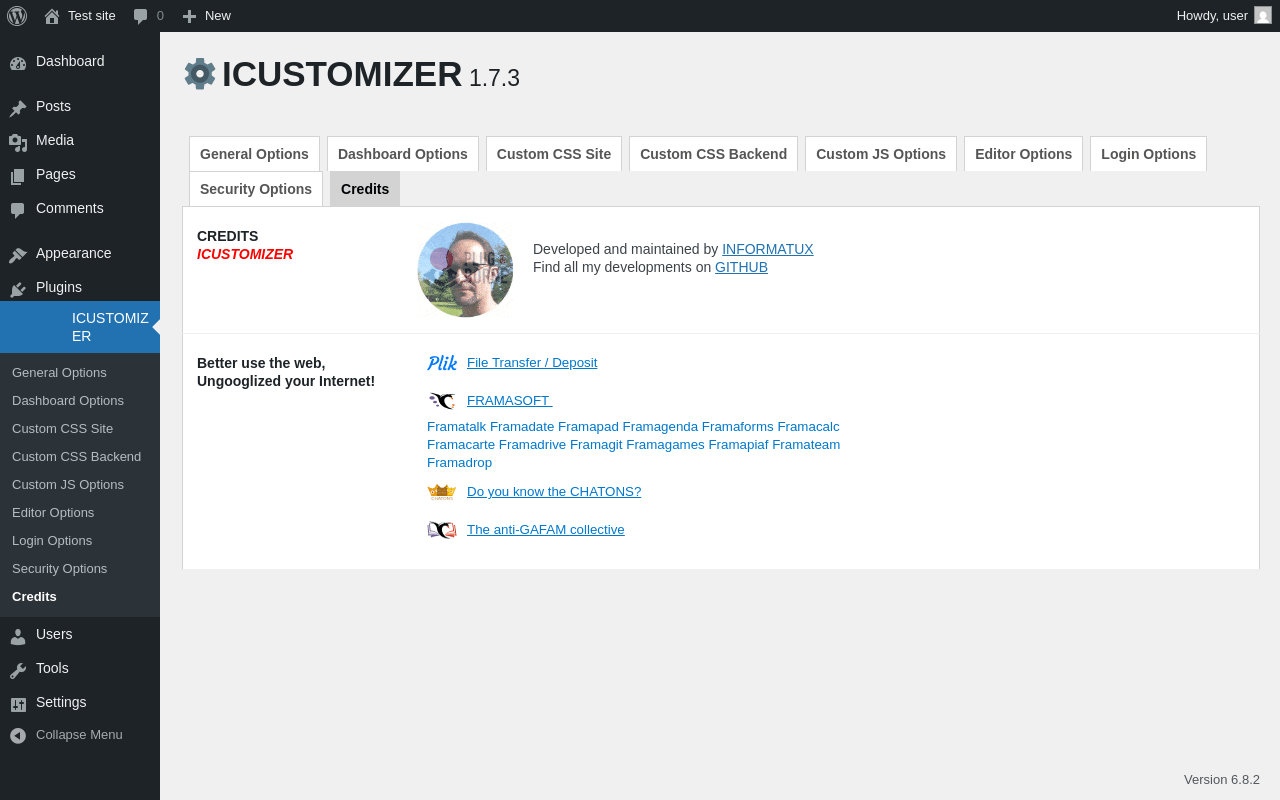Viewport: 1280px width, 800px height.
Task: Click the Posts pin icon
Action: pos(18,107)
